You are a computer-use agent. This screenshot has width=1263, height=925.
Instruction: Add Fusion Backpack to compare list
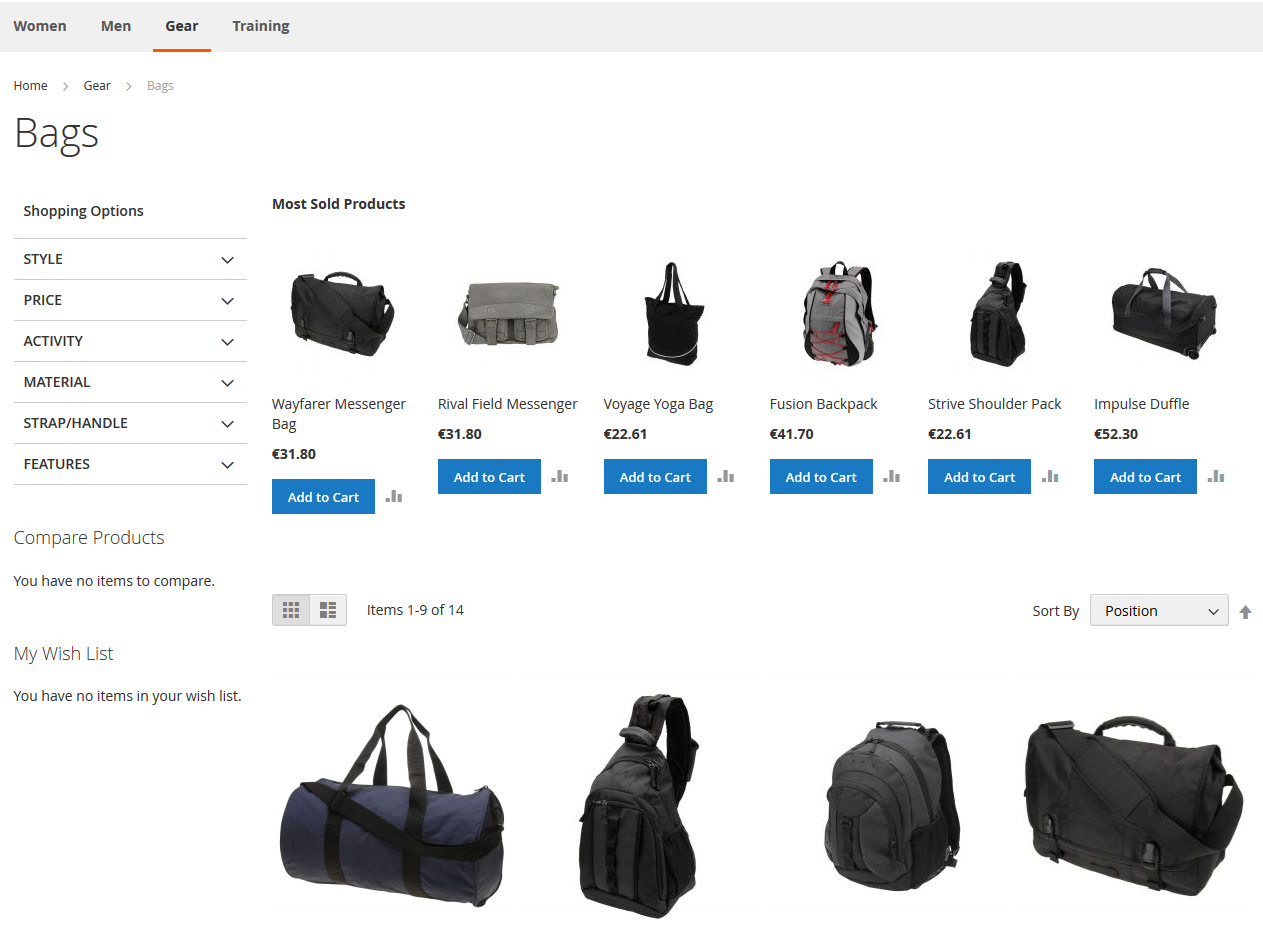[892, 476]
